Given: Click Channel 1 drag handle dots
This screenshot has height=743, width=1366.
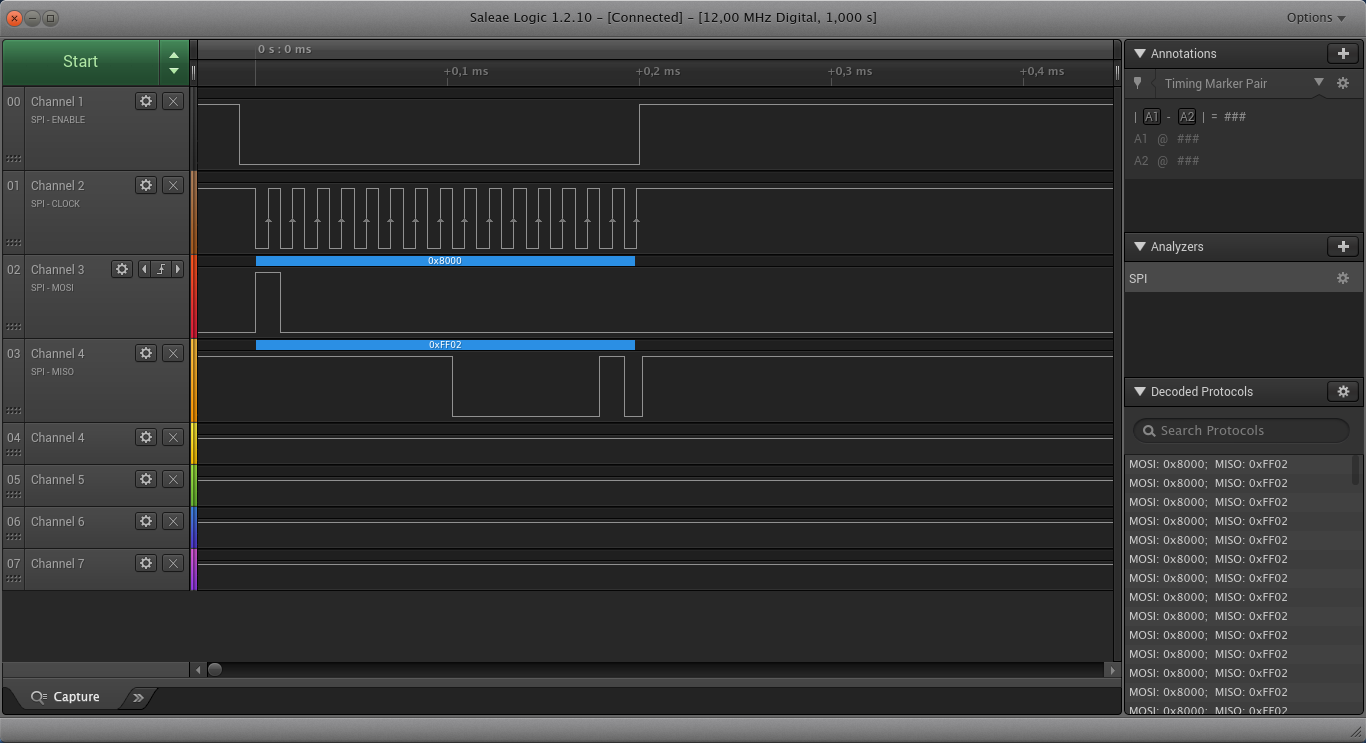Looking at the screenshot, I should point(14,159).
